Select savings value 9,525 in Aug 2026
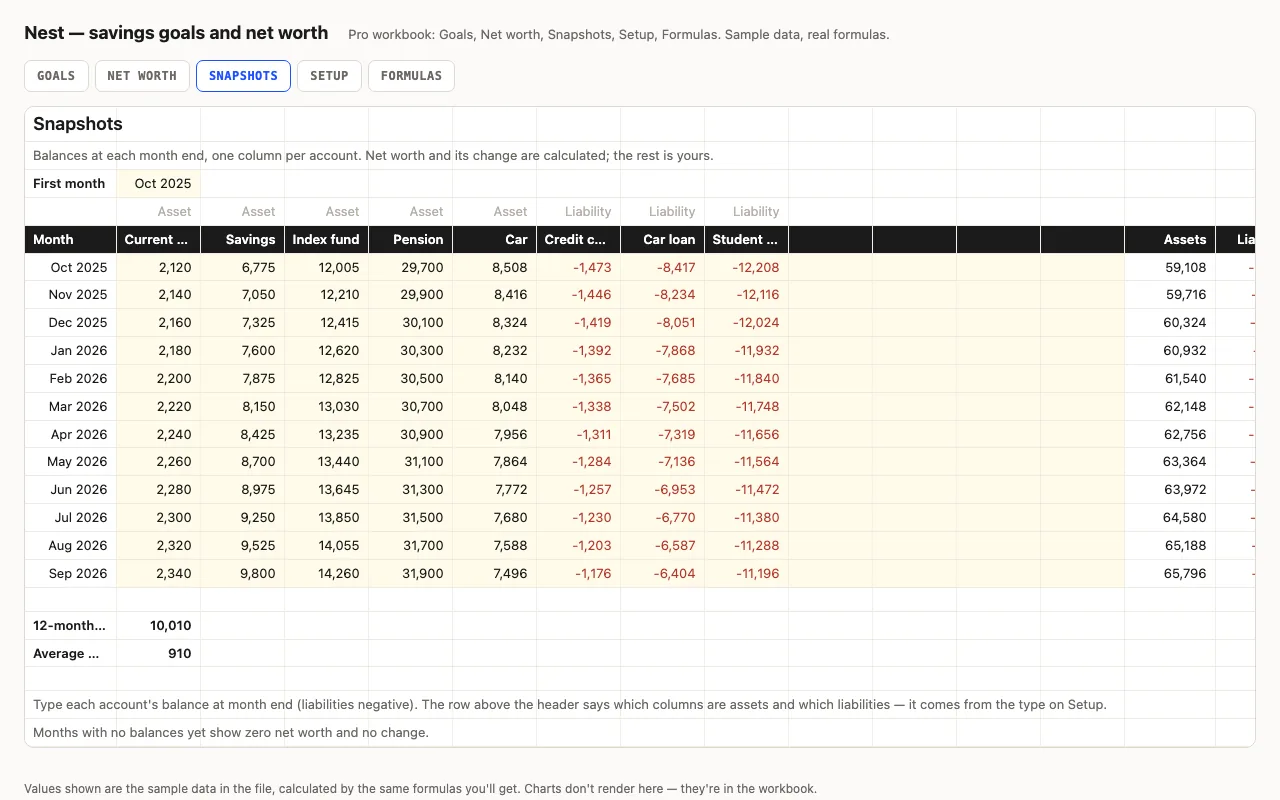This screenshot has height=800, width=1280. click(243, 546)
